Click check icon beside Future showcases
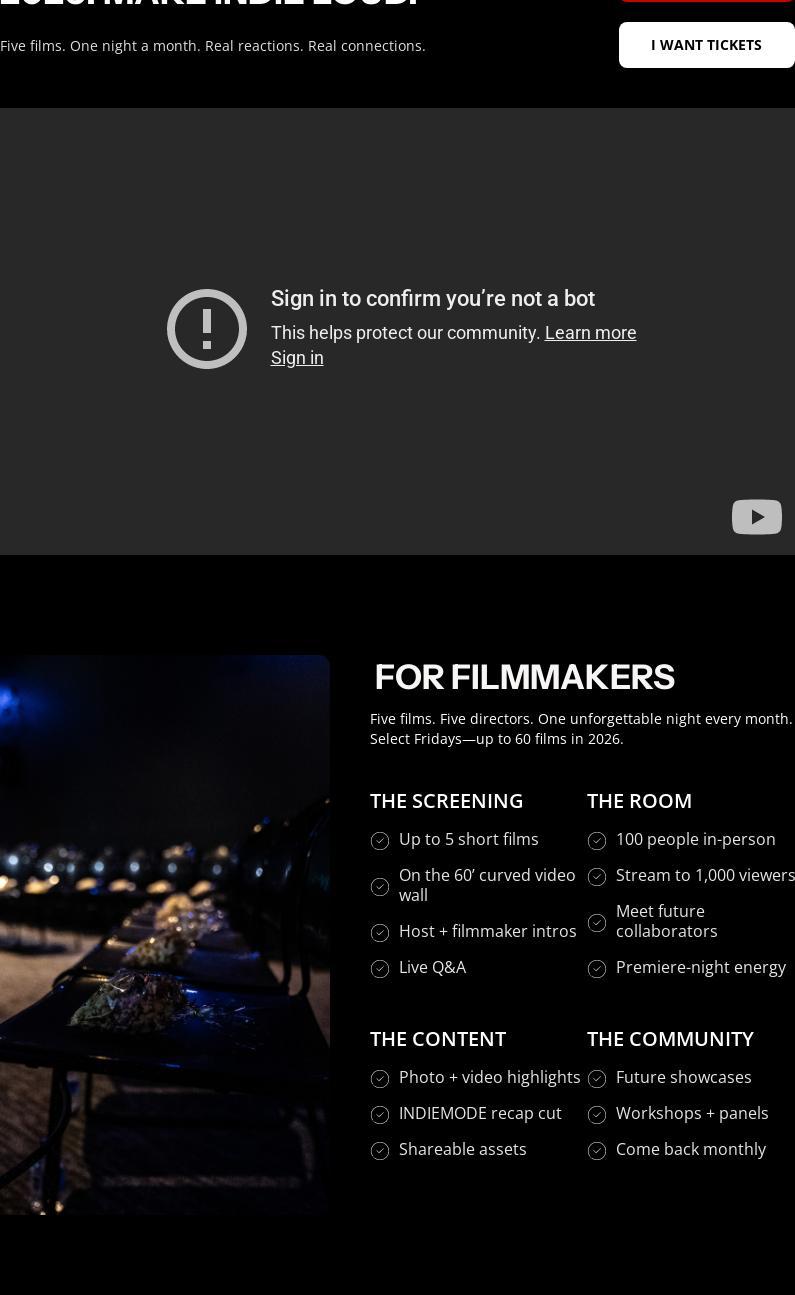This screenshot has width=795, height=1295. pyautogui.click(x=597, y=1079)
